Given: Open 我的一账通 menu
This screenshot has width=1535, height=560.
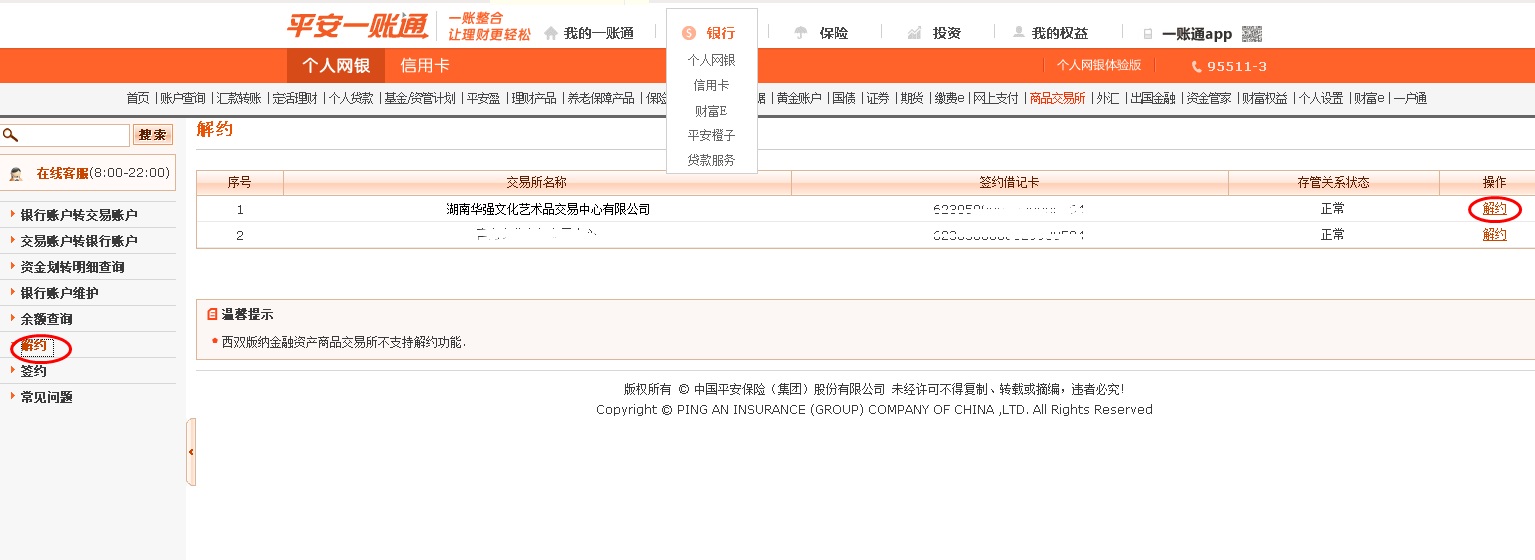Looking at the screenshot, I should coord(598,33).
